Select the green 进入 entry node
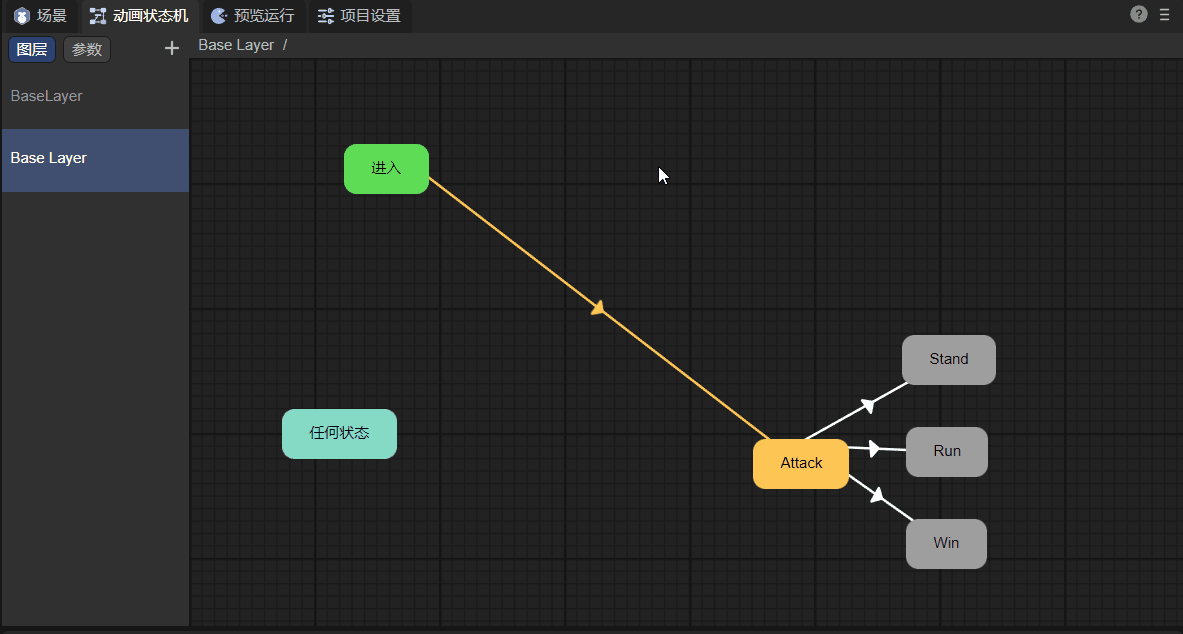Screen dimensions: 1183x634 (x=386, y=168)
